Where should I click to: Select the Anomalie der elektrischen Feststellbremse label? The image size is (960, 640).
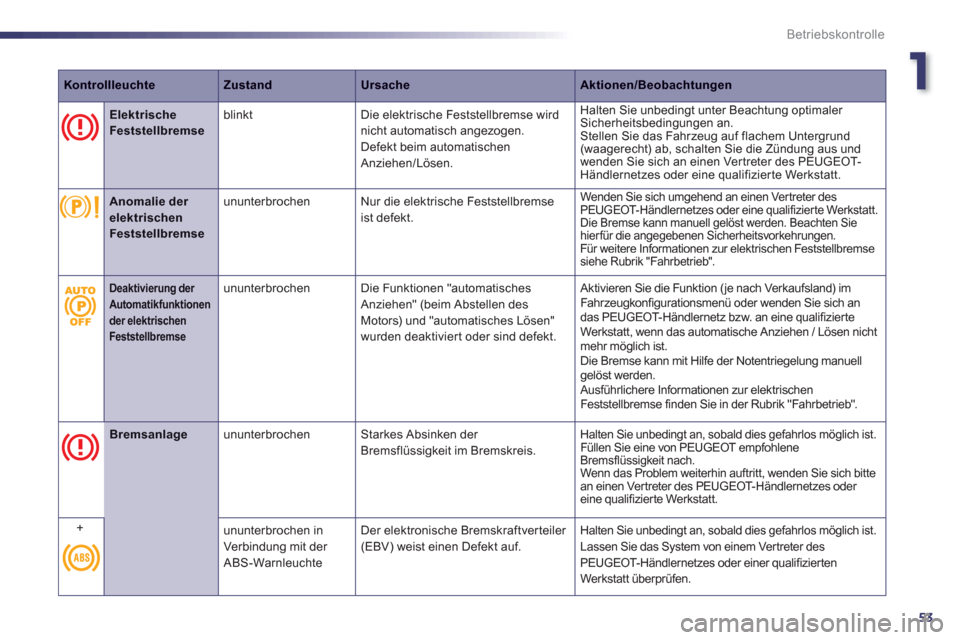[157, 217]
